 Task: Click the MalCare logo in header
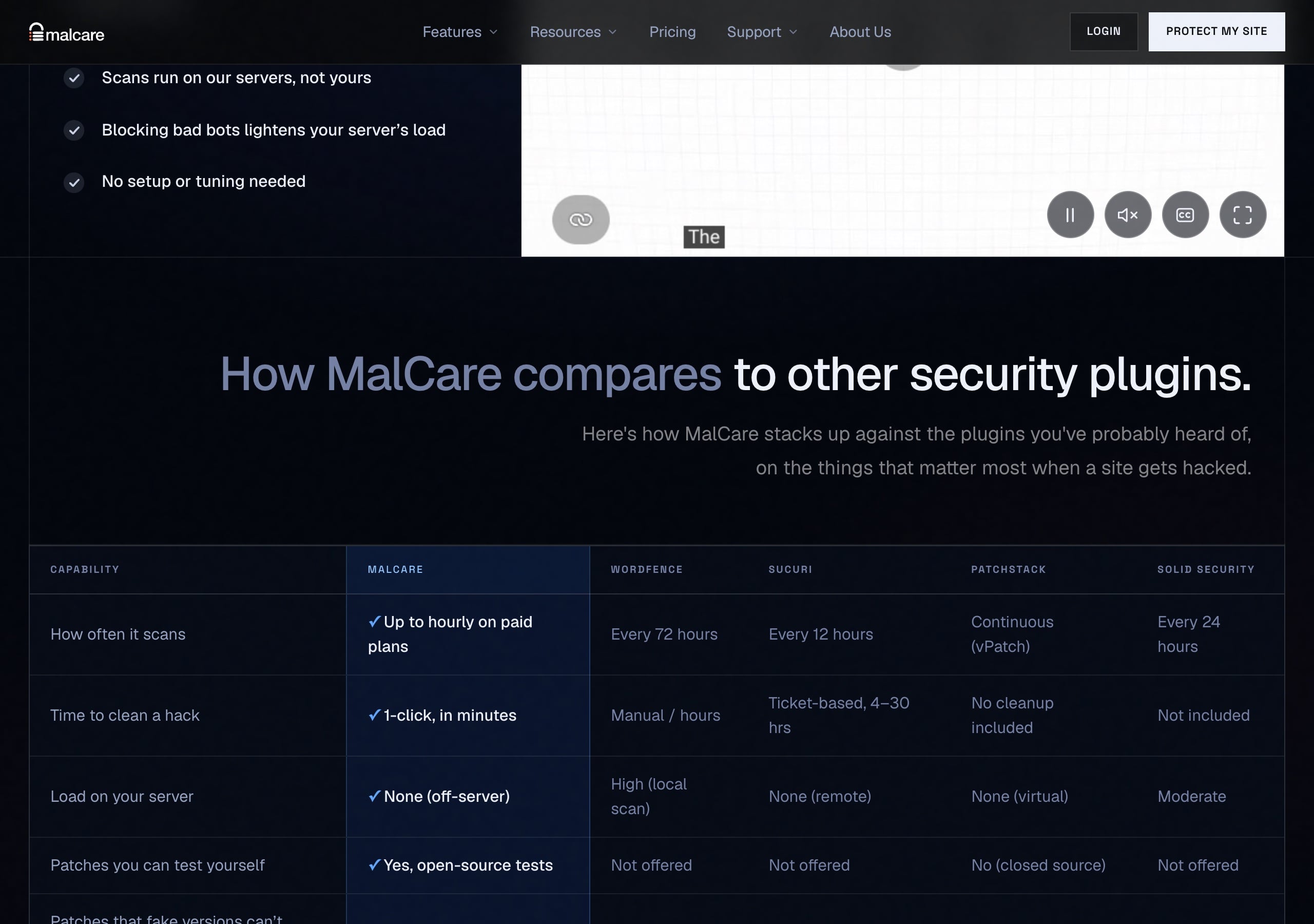[66, 33]
